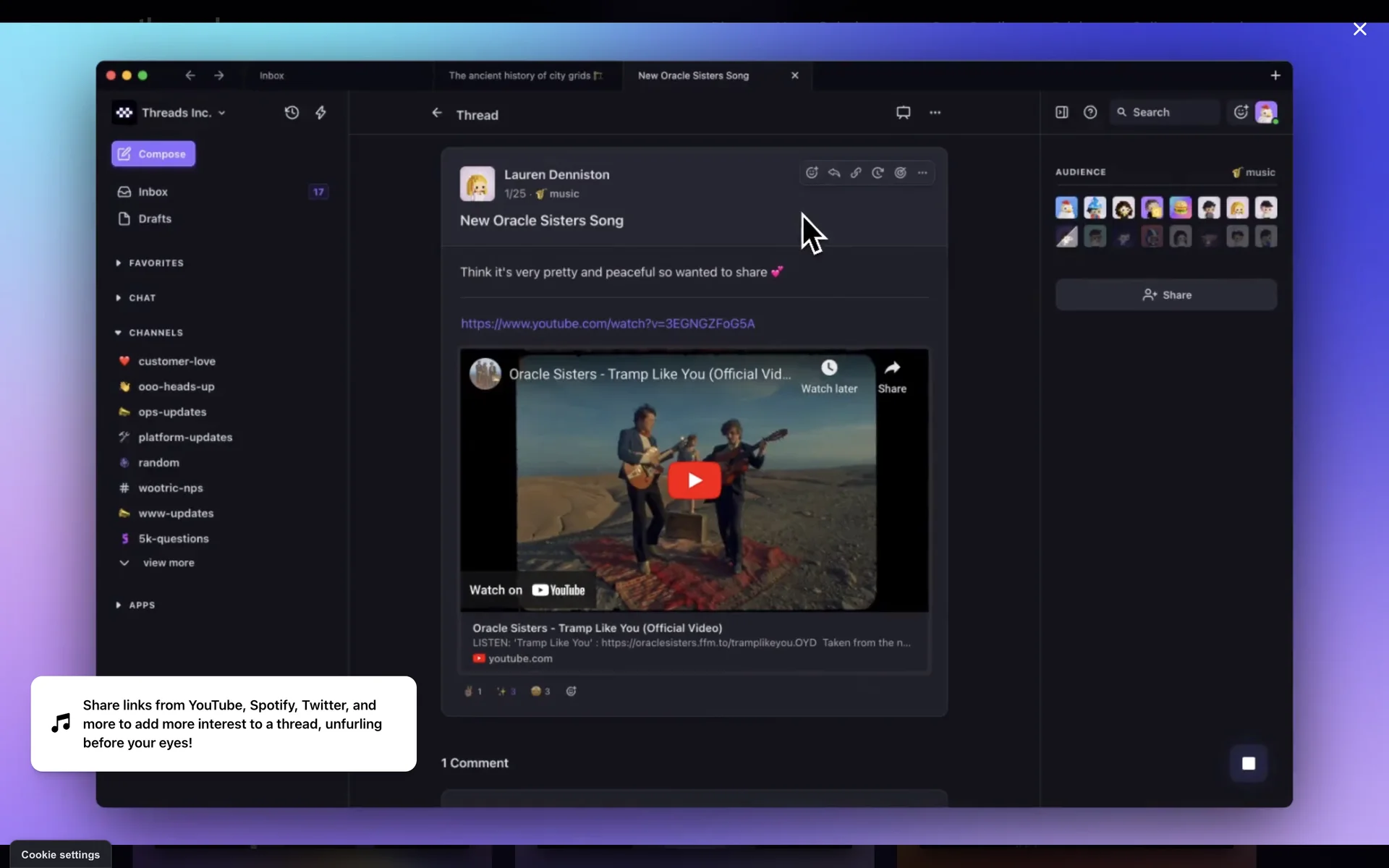Screen dimensions: 1389x868
Task: Copy link with the chain icon
Action: tap(856, 173)
